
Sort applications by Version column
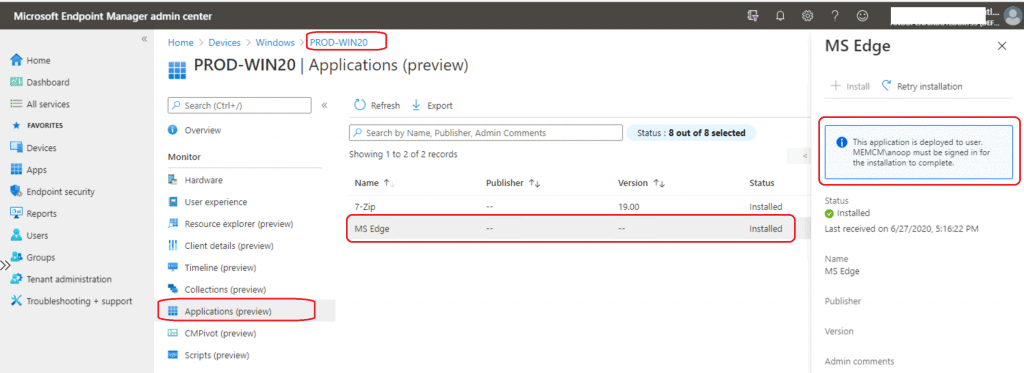640,183
